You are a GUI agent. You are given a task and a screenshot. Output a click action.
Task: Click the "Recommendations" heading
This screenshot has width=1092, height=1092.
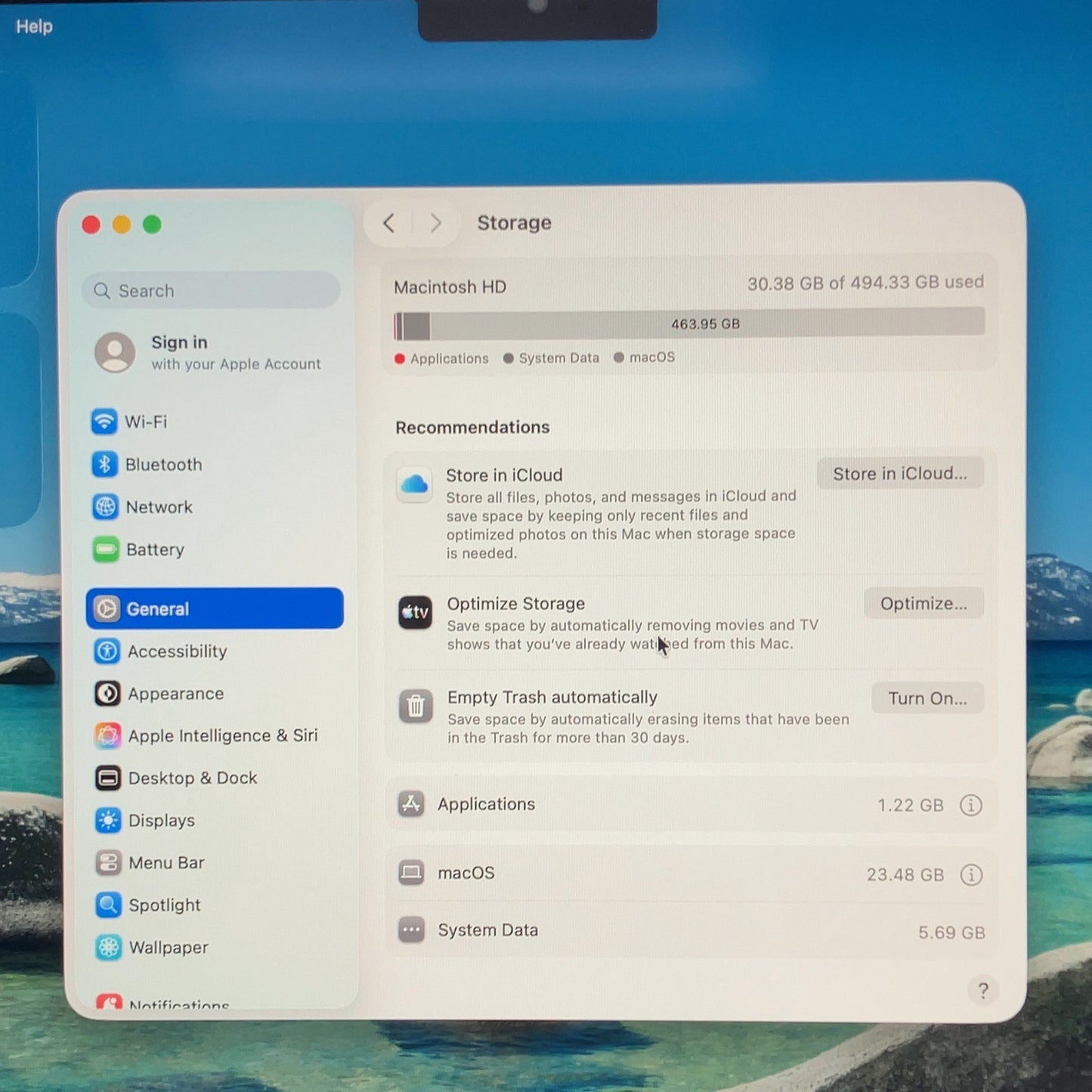pos(473,428)
